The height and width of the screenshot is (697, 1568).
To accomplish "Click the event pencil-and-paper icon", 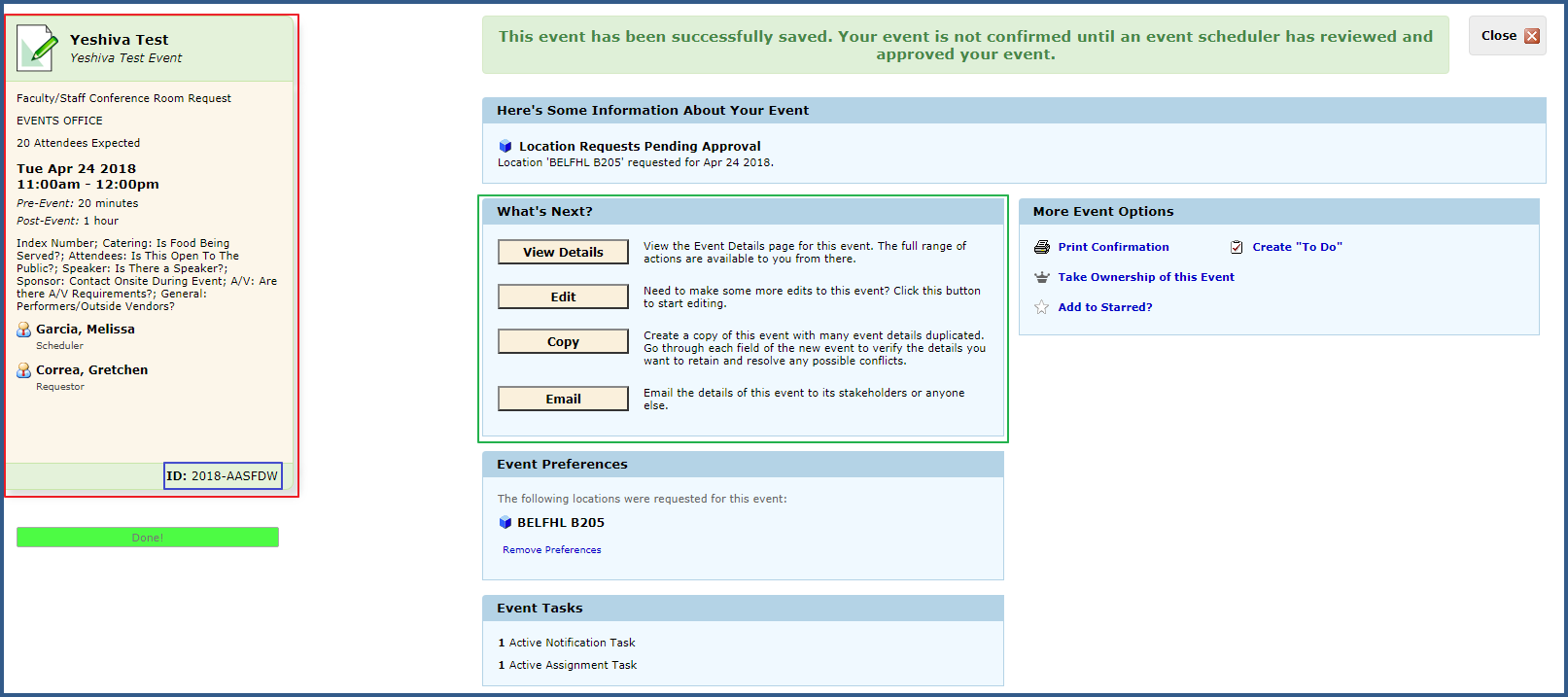I will tap(37, 48).
